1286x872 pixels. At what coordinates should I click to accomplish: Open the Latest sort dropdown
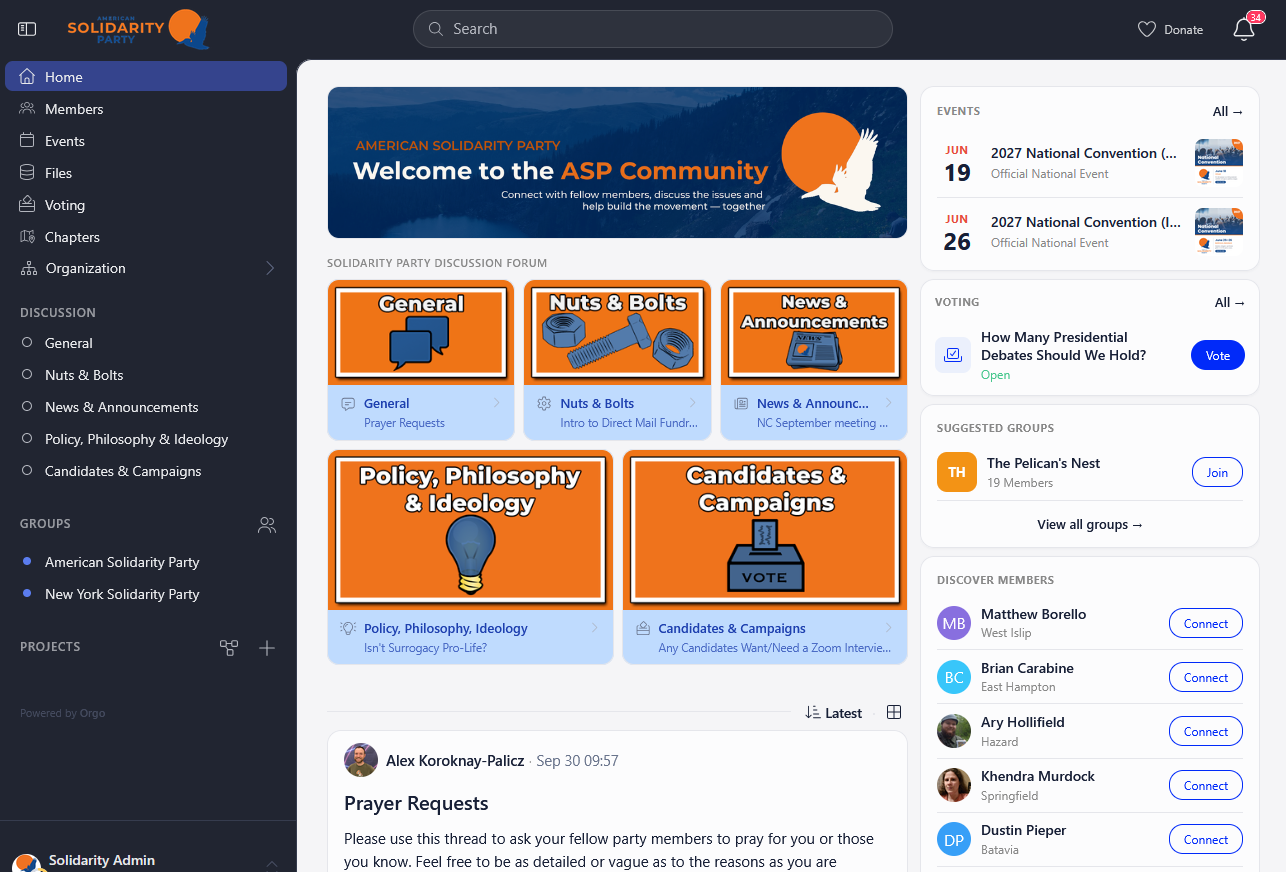(x=833, y=713)
